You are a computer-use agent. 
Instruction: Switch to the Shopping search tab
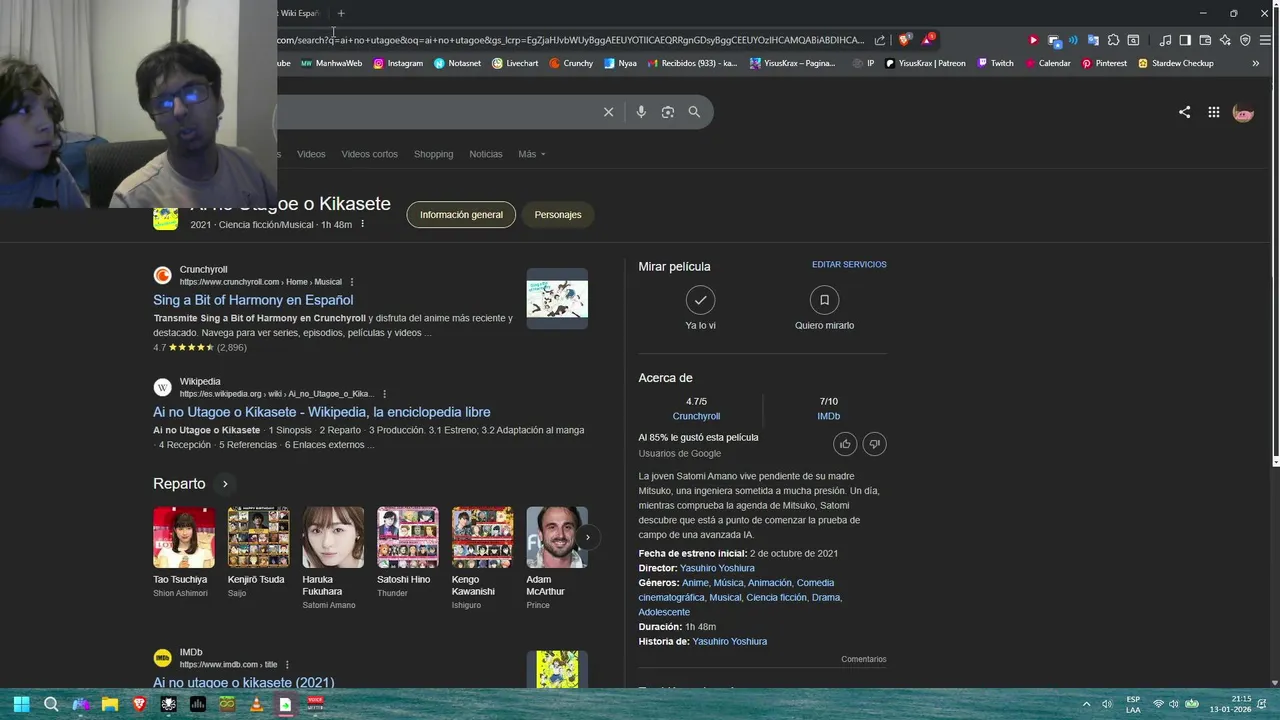(x=433, y=154)
